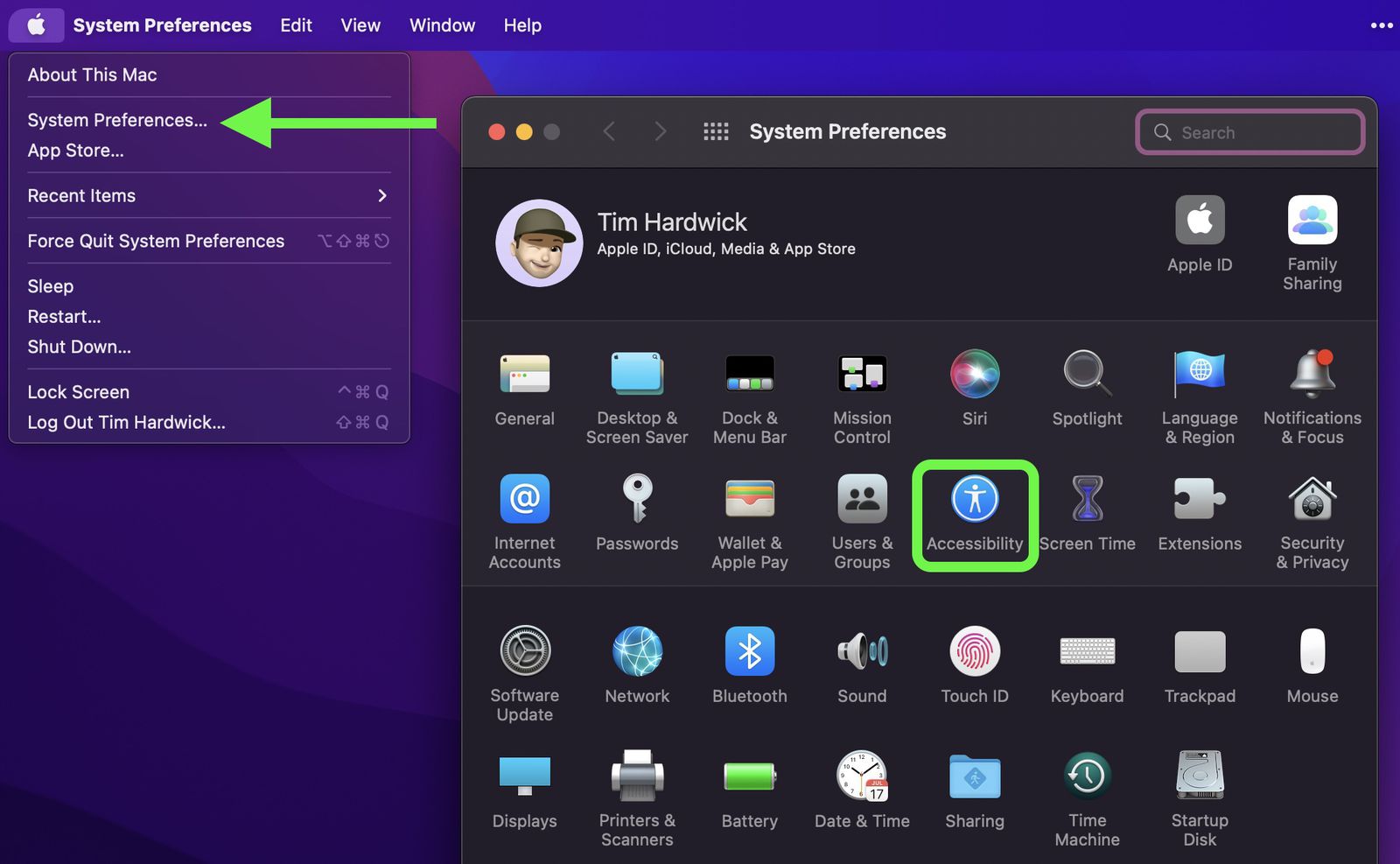
Task: Open Security & Privacy preferences
Action: (x=1312, y=521)
